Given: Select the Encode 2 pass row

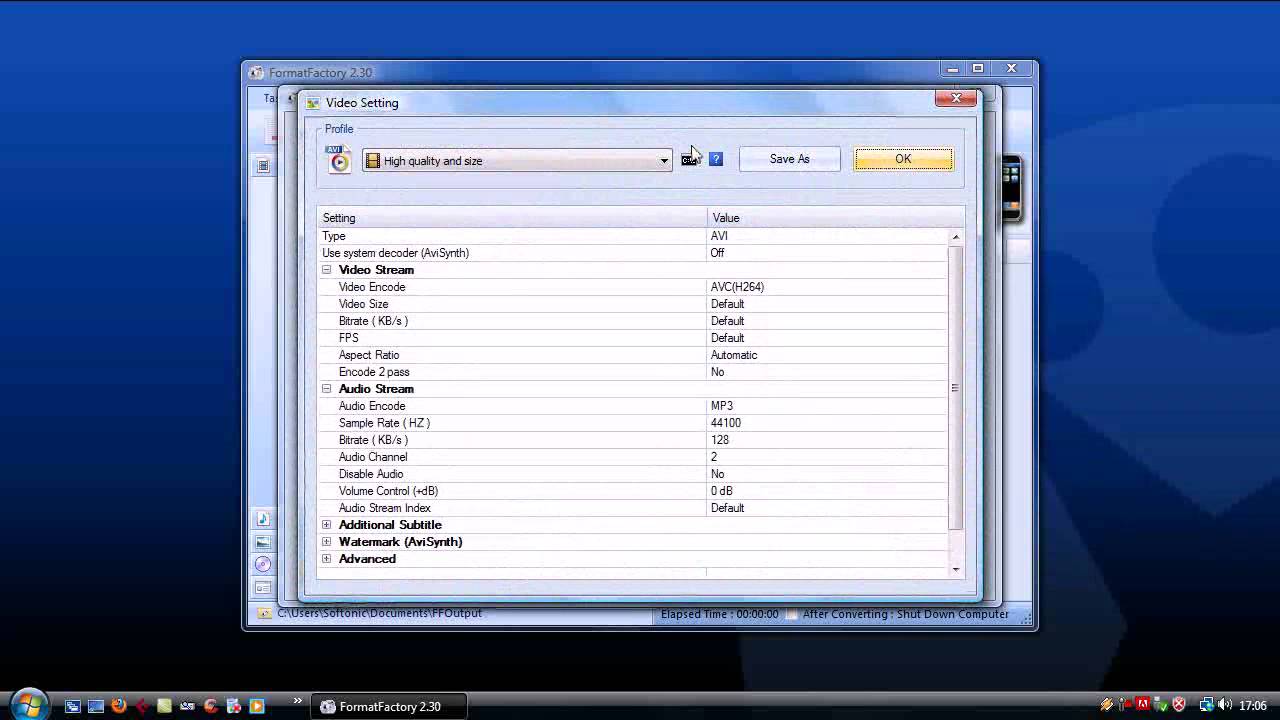Looking at the screenshot, I should (x=632, y=372).
